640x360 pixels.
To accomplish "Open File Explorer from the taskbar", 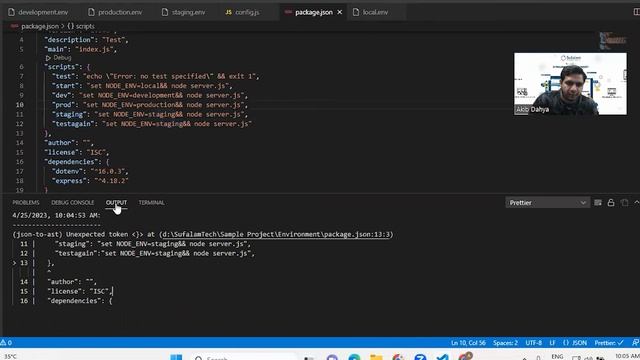I will 376,357.
